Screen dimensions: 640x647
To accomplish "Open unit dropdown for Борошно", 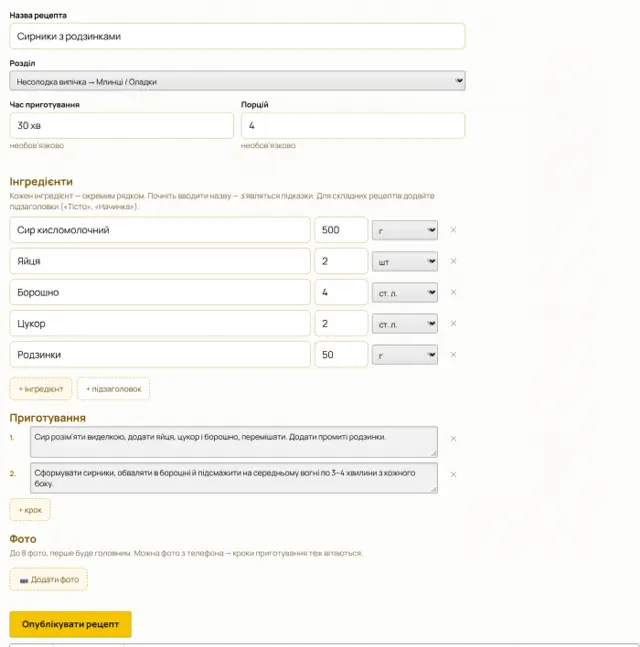I will tap(405, 293).
